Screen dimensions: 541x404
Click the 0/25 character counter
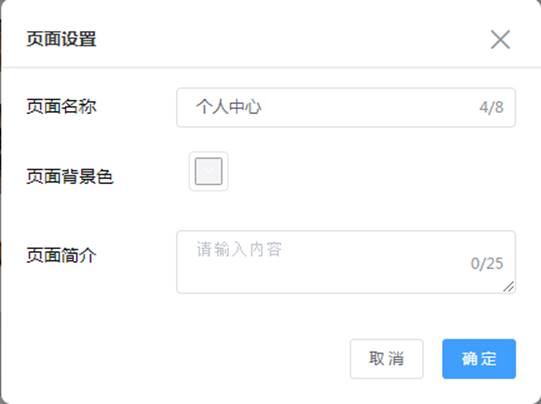click(x=487, y=264)
